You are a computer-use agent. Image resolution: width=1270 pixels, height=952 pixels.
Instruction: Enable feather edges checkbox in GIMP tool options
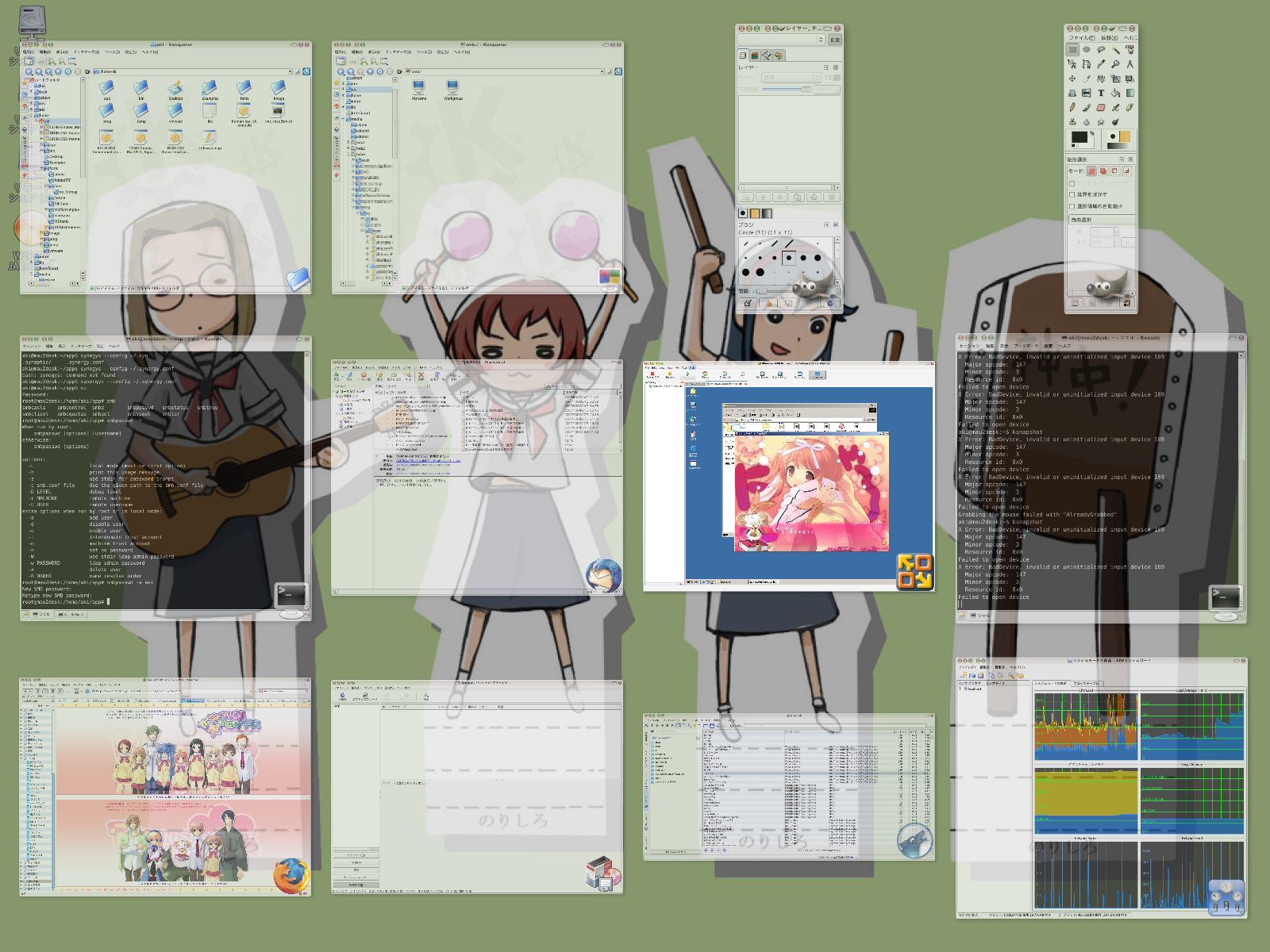(x=1072, y=194)
